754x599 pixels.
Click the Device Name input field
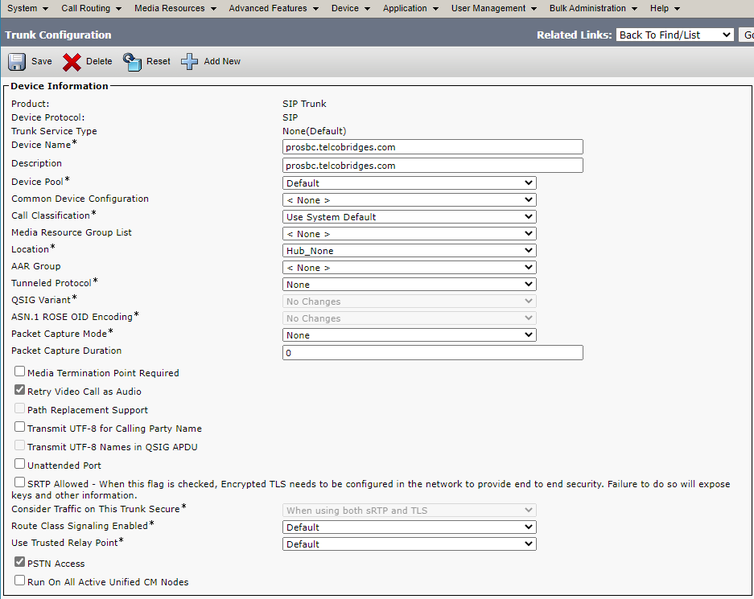(x=433, y=147)
